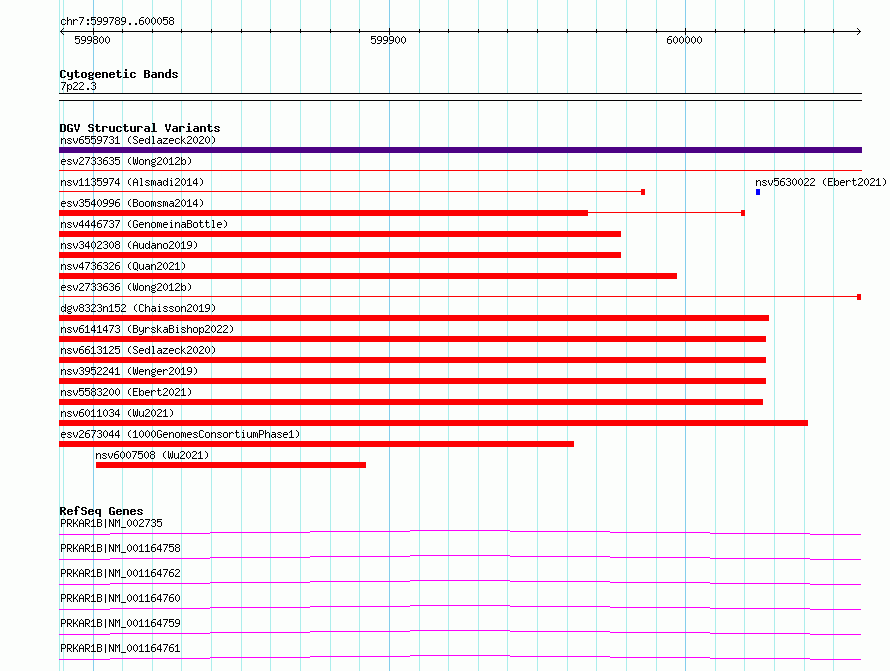Image resolution: width=890 pixels, height=671 pixels.
Task: Click the 599900 ruler tick label
Action: pyautogui.click(x=388, y=40)
